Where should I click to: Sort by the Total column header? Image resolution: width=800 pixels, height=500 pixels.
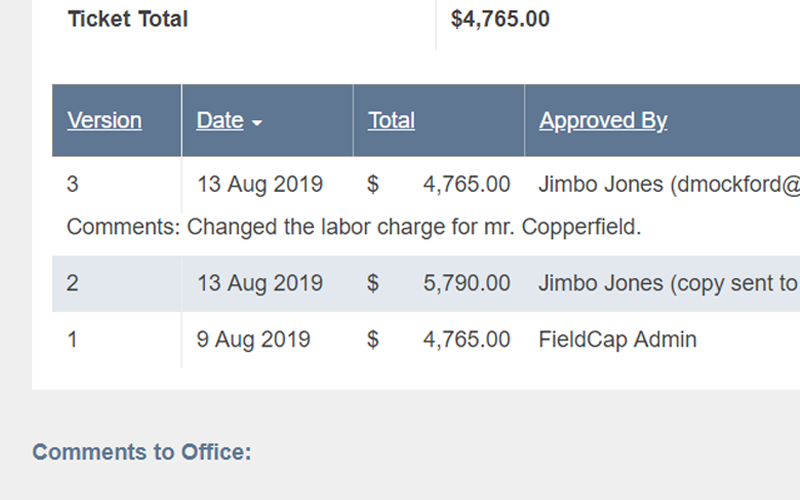tap(391, 120)
